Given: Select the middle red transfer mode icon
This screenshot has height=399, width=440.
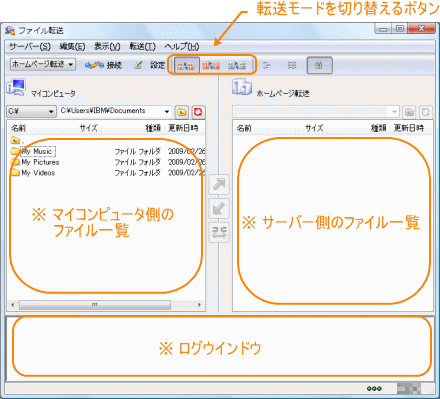Looking at the screenshot, I should 211,65.
